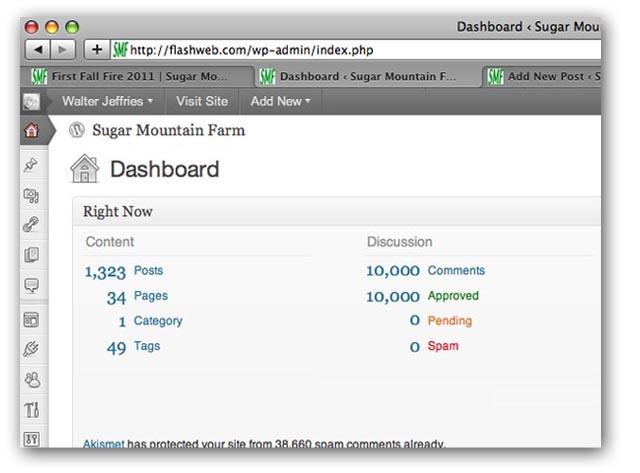Click the 0 count beside Spam
Viewport: 640px width, 473px height.
tap(415, 347)
